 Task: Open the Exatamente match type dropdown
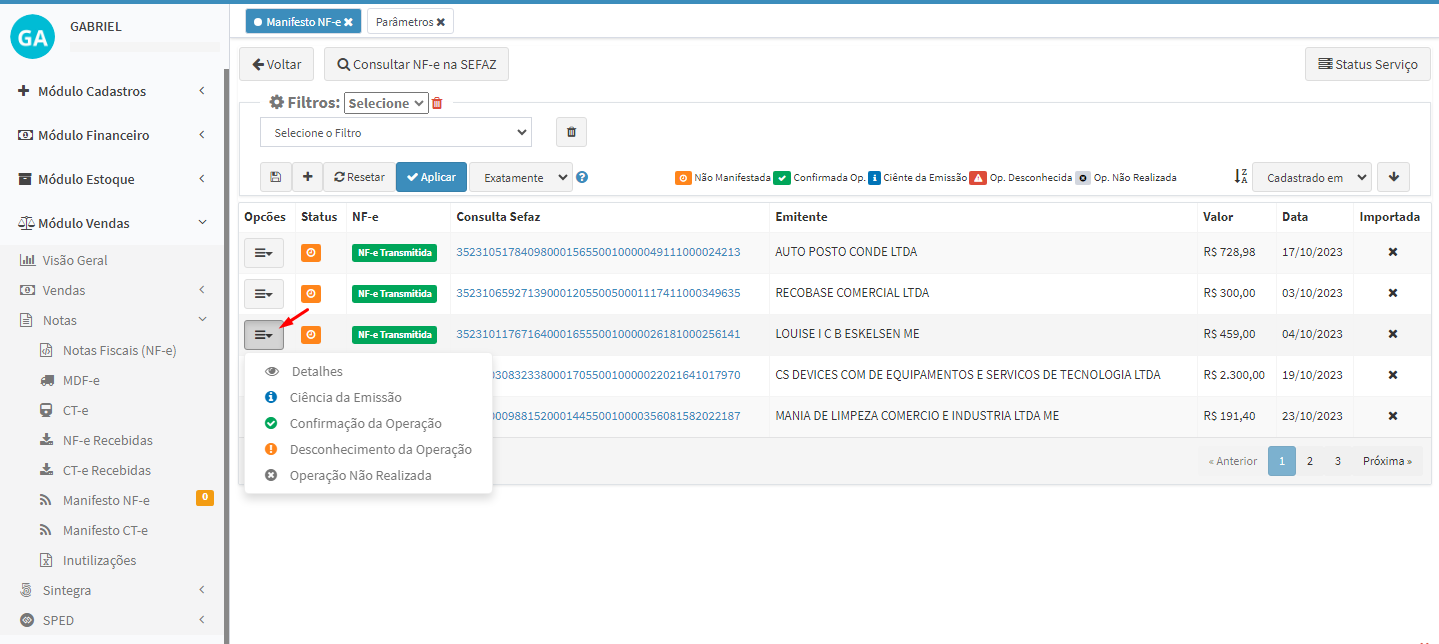pos(520,177)
